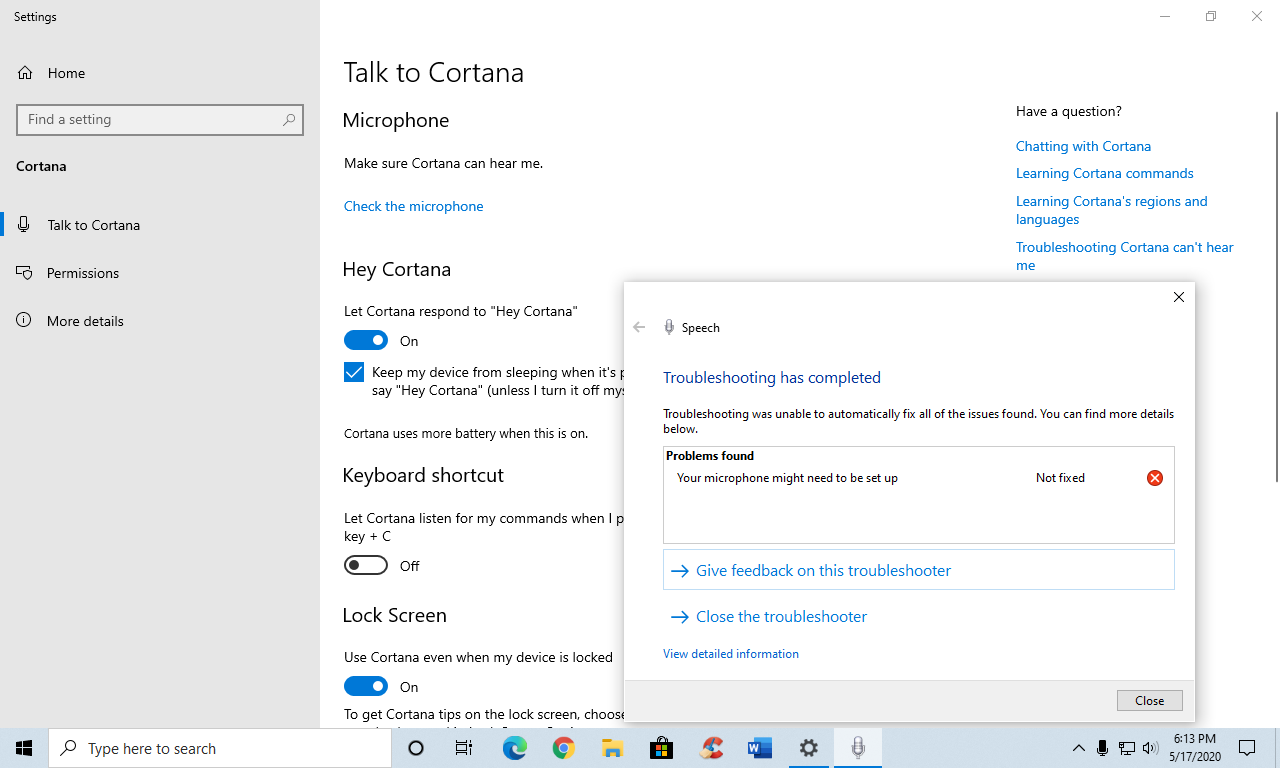Screen dimensions: 1280x768
Task: Open Troubleshooting Cortana can't hear me link
Action: click(x=1125, y=256)
